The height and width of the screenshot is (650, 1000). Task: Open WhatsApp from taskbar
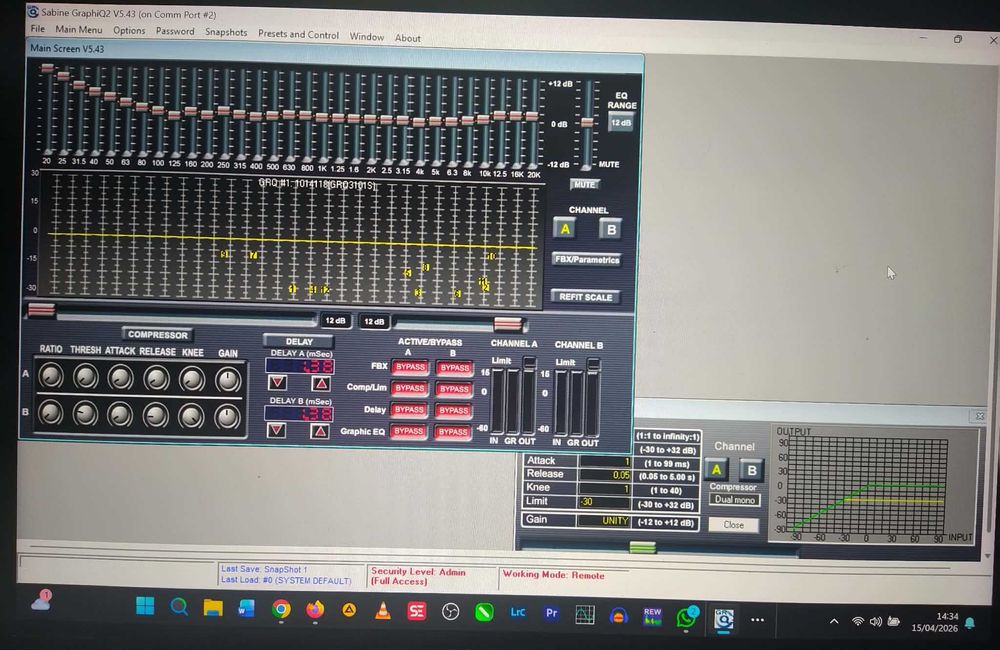(x=687, y=617)
